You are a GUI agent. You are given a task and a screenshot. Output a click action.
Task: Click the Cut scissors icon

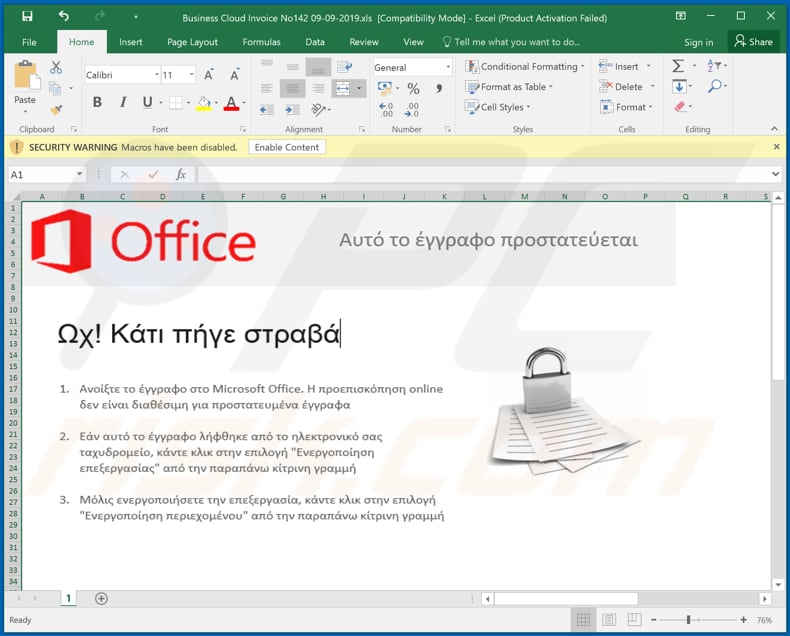coord(56,68)
